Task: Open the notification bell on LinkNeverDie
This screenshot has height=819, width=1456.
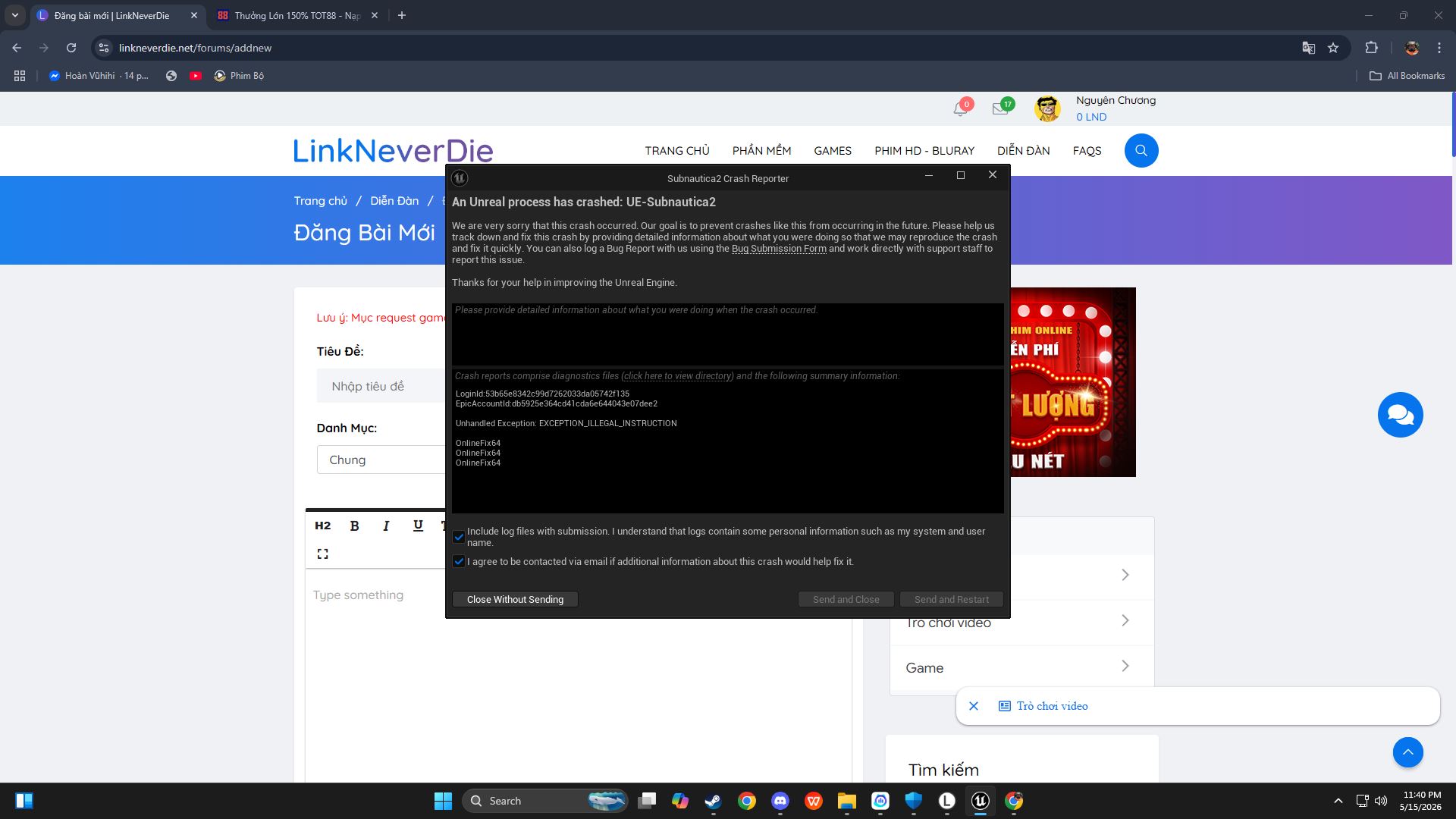Action: click(x=961, y=108)
